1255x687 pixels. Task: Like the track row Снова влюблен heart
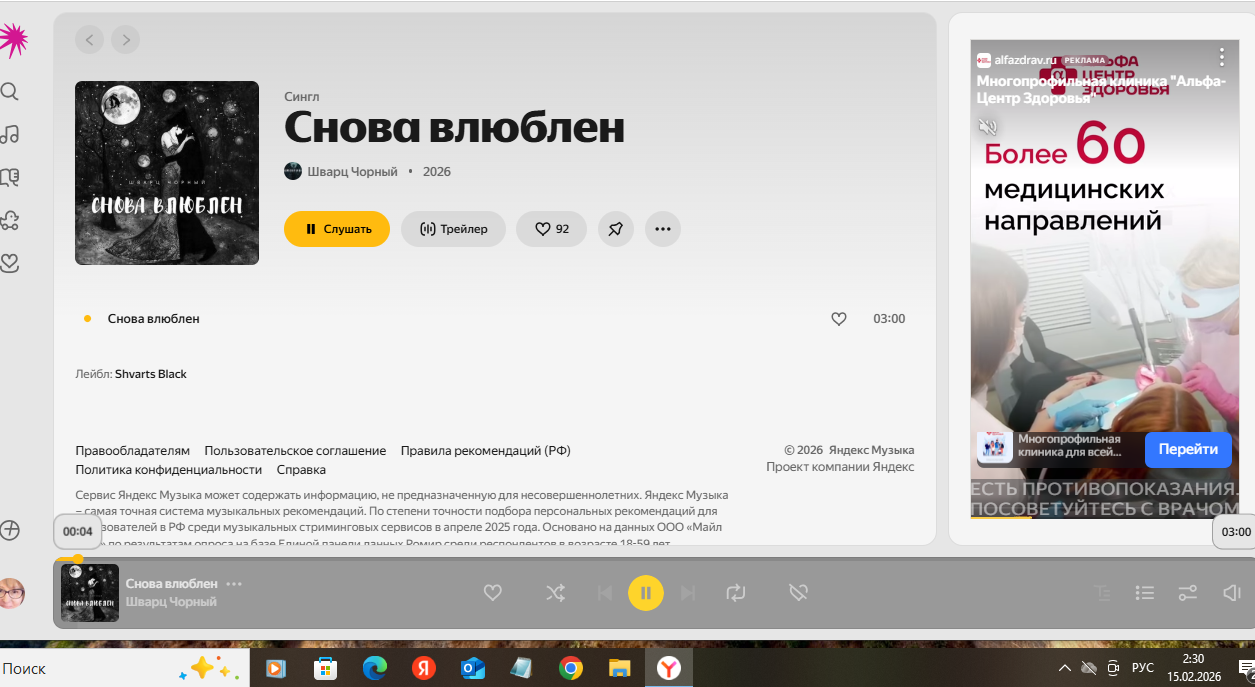coord(839,319)
